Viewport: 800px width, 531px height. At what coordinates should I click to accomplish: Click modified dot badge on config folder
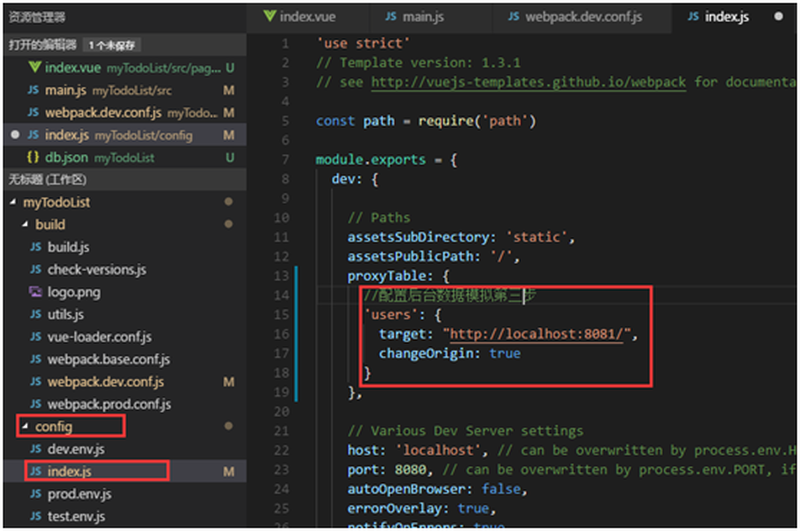coord(229,426)
